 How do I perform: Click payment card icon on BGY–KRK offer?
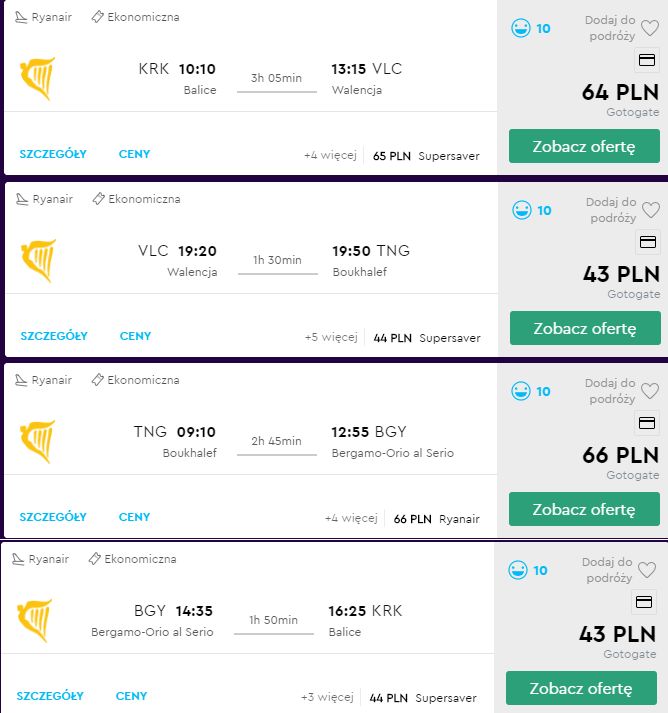(x=643, y=602)
